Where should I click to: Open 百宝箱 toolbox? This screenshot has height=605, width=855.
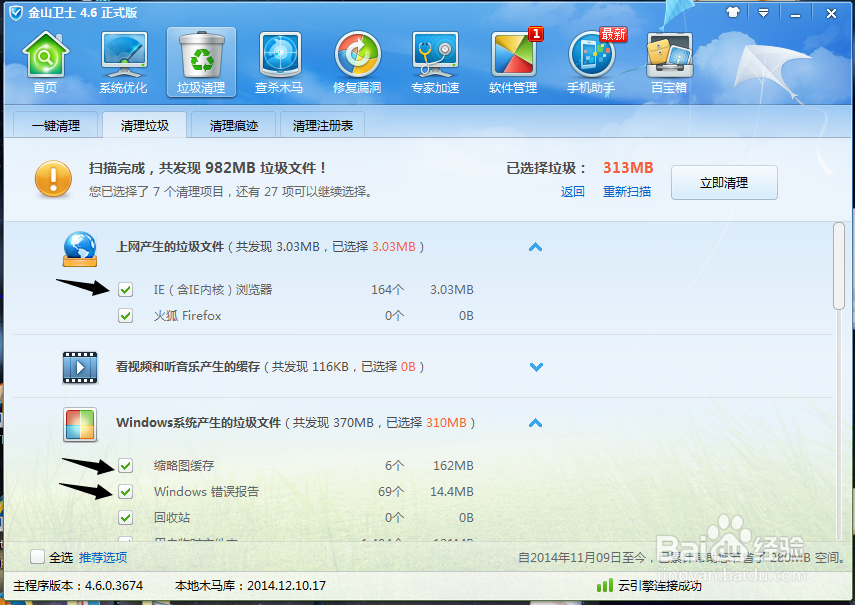point(669,63)
